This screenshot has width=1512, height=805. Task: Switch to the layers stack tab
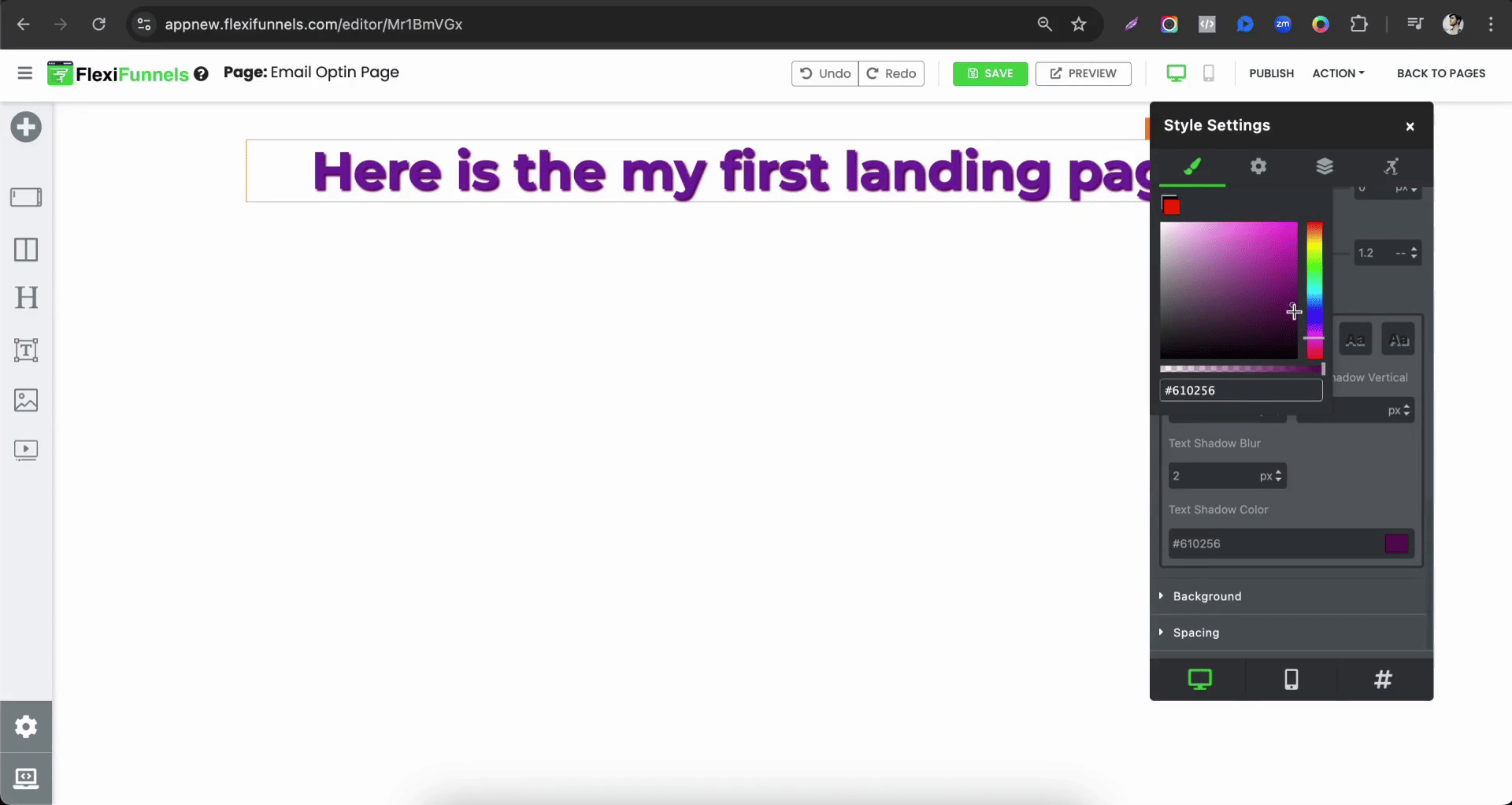tap(1325, 166)
